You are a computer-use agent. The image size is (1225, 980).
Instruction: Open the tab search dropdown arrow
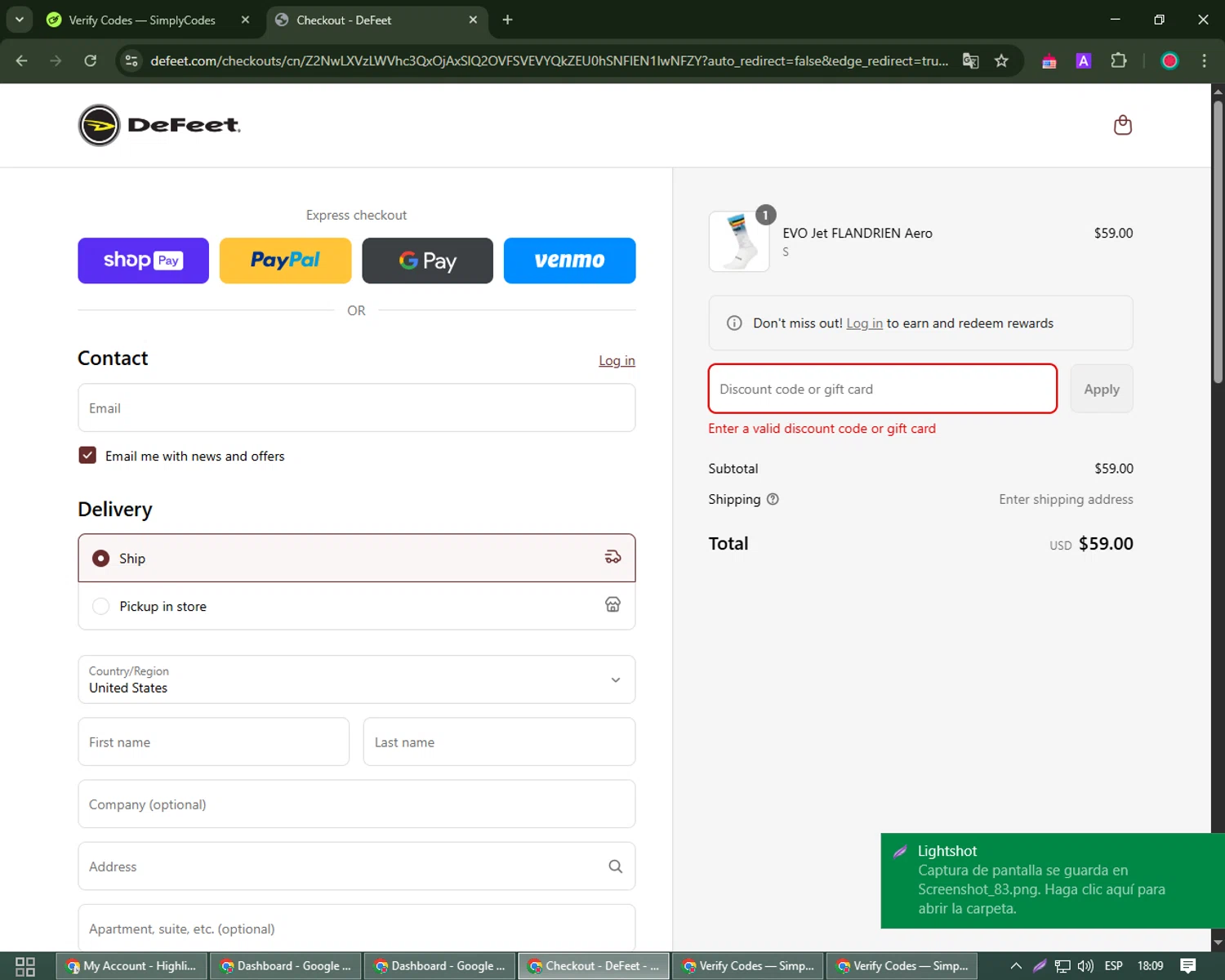pos(19,20)
